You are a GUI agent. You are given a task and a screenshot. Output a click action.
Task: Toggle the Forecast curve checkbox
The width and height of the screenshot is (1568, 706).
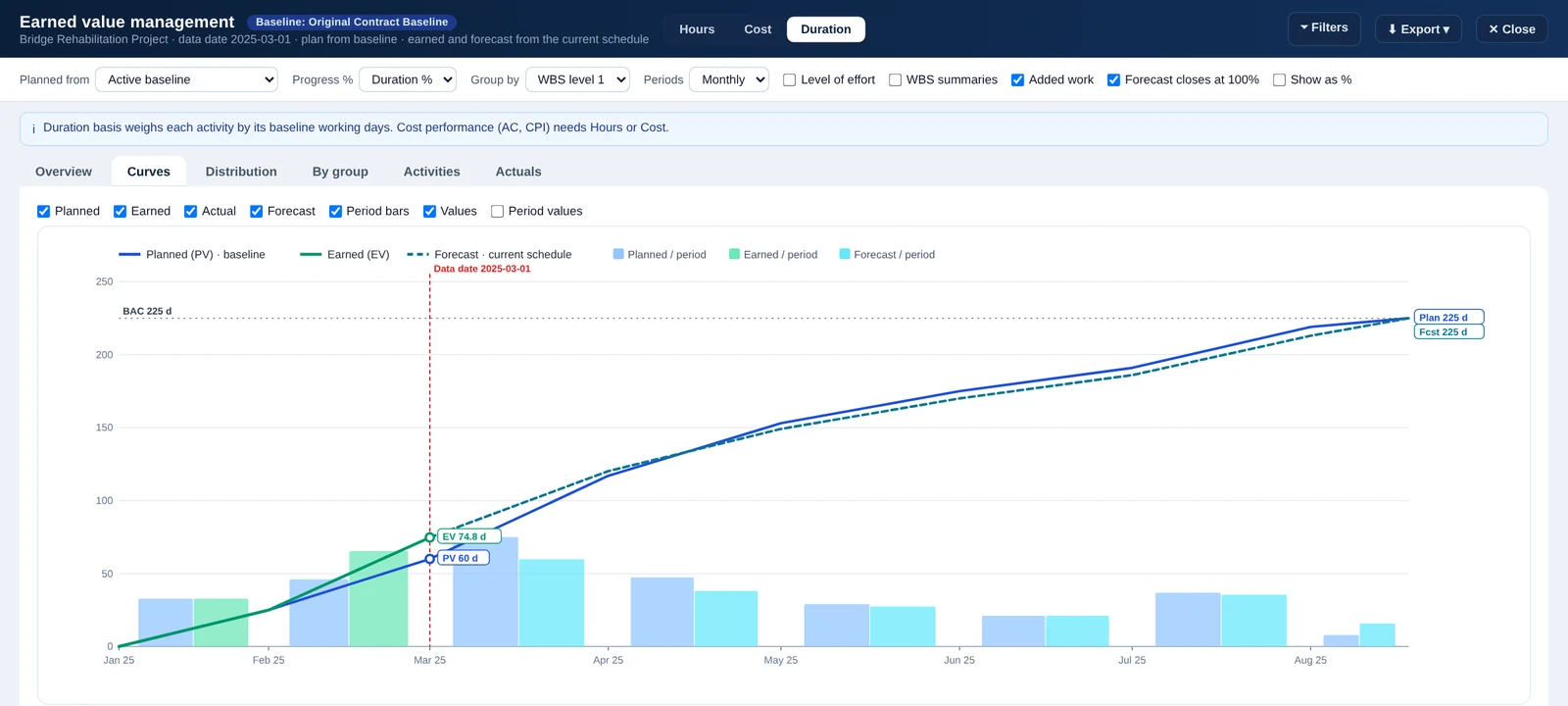[256, 212]
